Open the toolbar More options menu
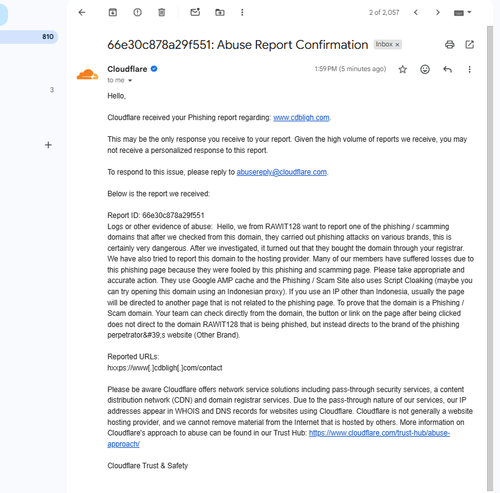Image resolution: width=500 pixels, height=493 pixels. 242,13
